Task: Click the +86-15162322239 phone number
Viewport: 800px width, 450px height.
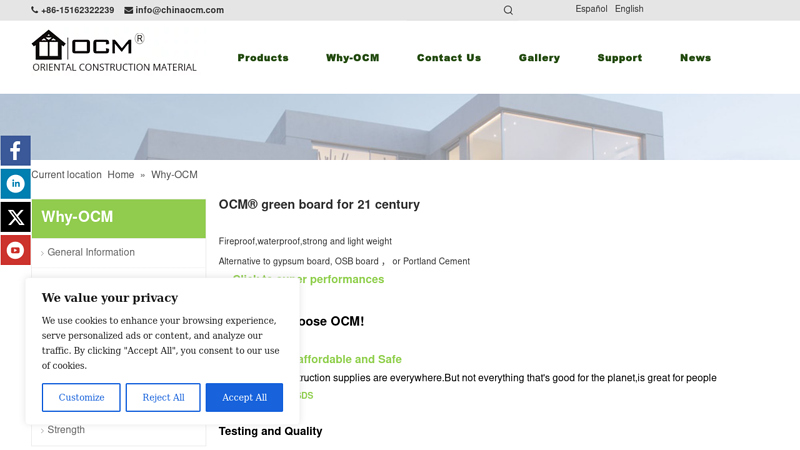Action: (x=78, y=10)
